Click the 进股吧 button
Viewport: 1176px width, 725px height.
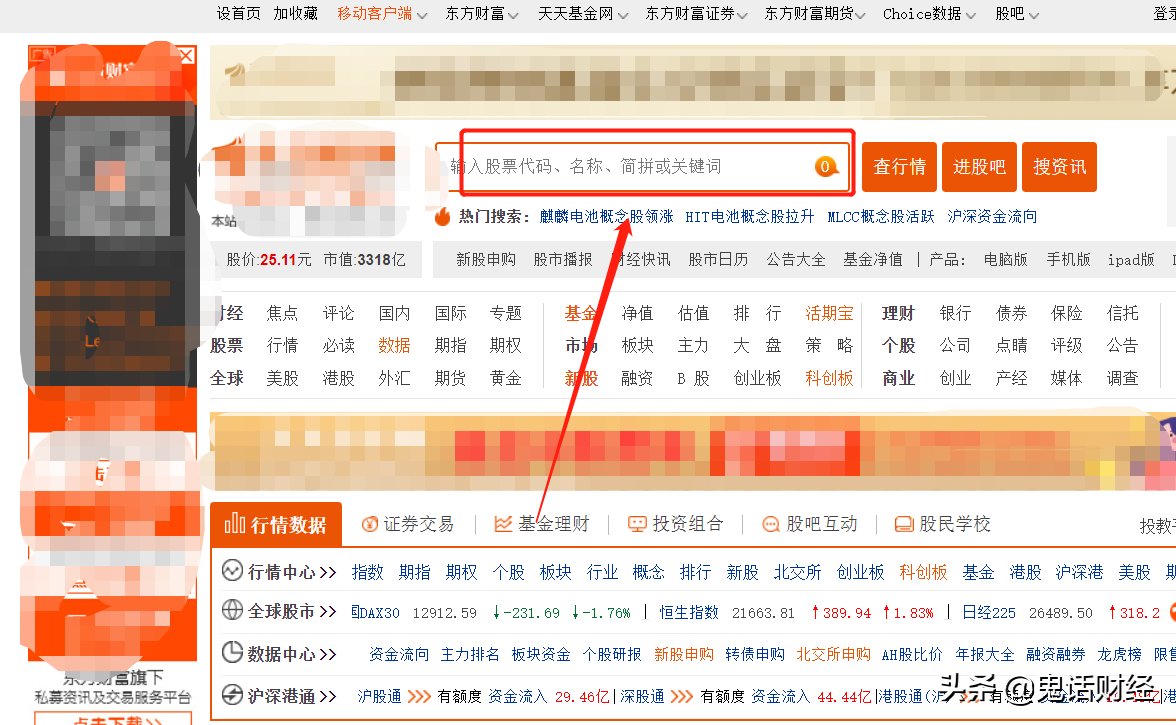point(980,166)
